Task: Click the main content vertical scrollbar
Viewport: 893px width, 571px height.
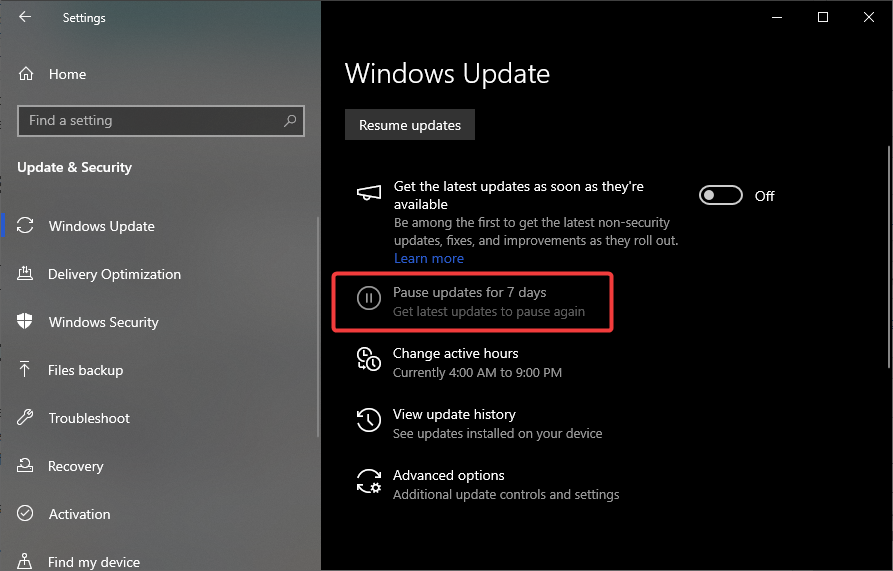Action: 890,257
